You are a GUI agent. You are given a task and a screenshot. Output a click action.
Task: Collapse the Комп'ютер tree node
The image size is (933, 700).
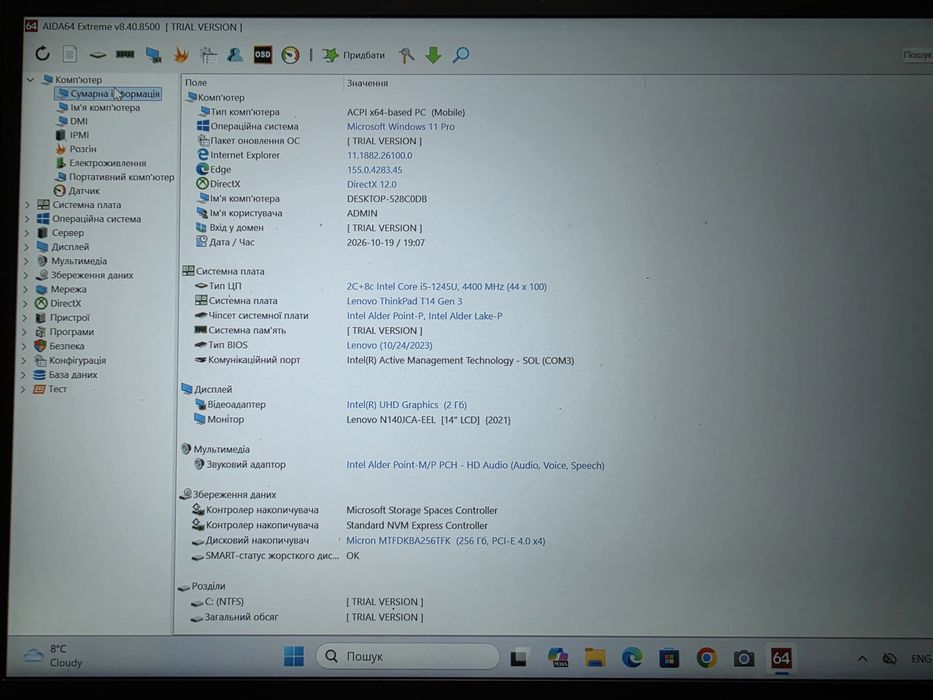30,79
